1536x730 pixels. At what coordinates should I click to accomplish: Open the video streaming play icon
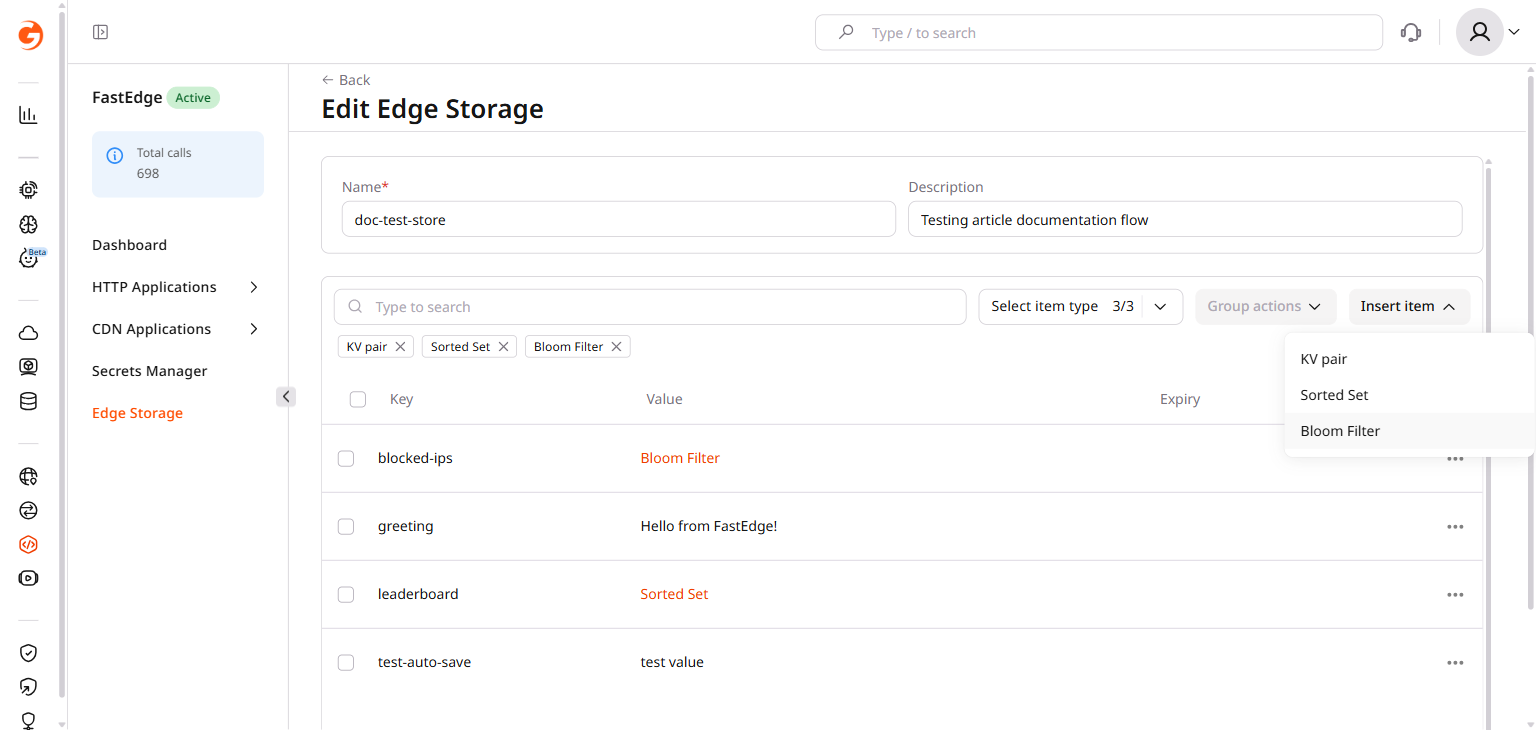coord(28,578)
